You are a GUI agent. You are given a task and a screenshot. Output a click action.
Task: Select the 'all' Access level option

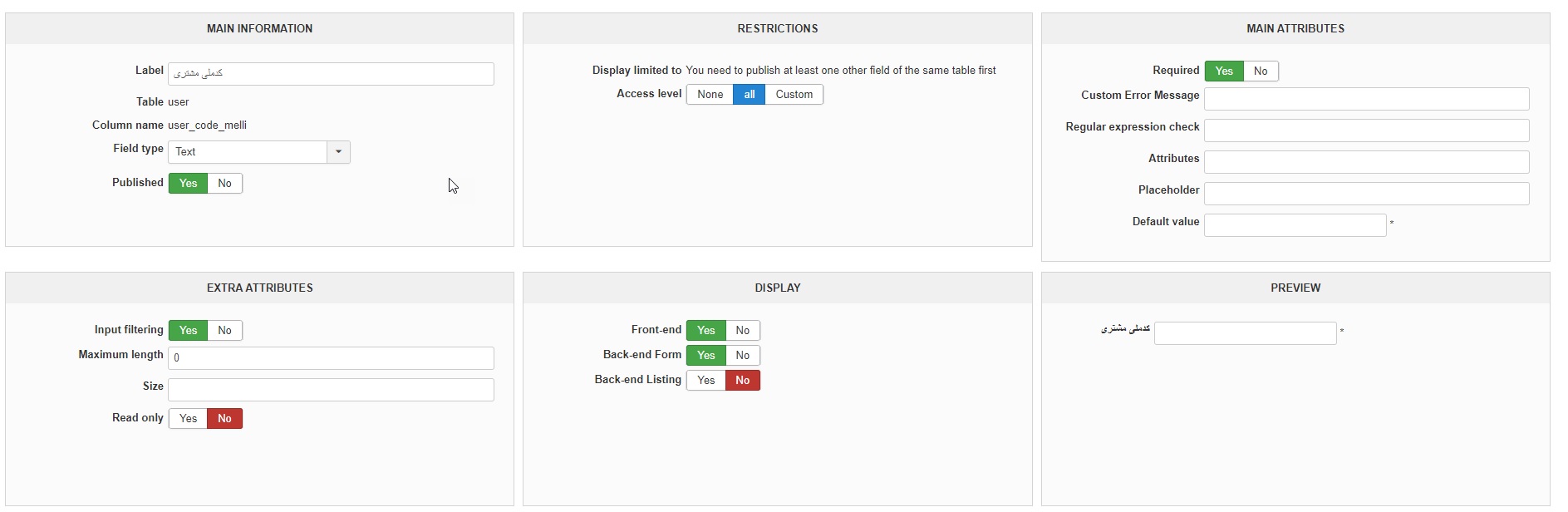coord(749,95)
